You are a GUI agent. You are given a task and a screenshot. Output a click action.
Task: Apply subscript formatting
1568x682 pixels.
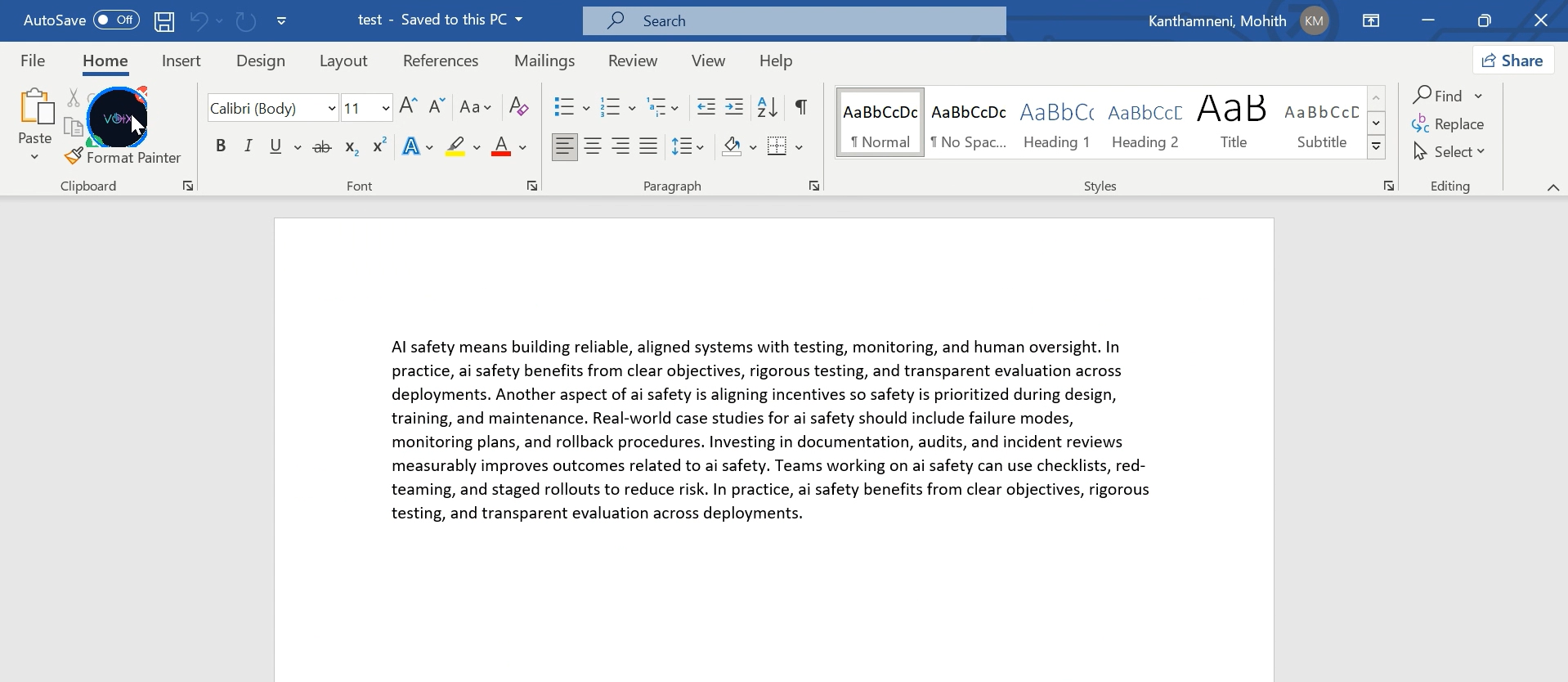(x=352, y=147)
